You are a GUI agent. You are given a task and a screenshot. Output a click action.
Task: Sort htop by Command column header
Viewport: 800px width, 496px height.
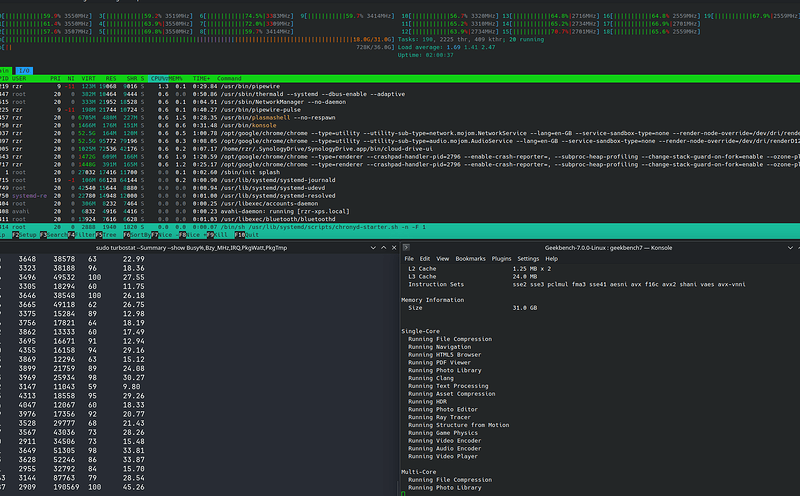tap(229, 79)
